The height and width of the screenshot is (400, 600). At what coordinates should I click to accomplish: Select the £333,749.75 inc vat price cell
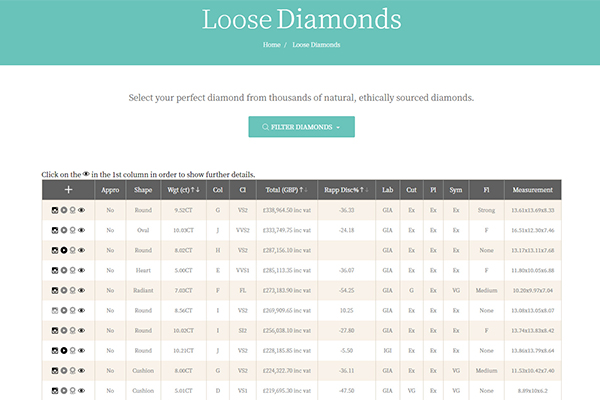point(287,230)
